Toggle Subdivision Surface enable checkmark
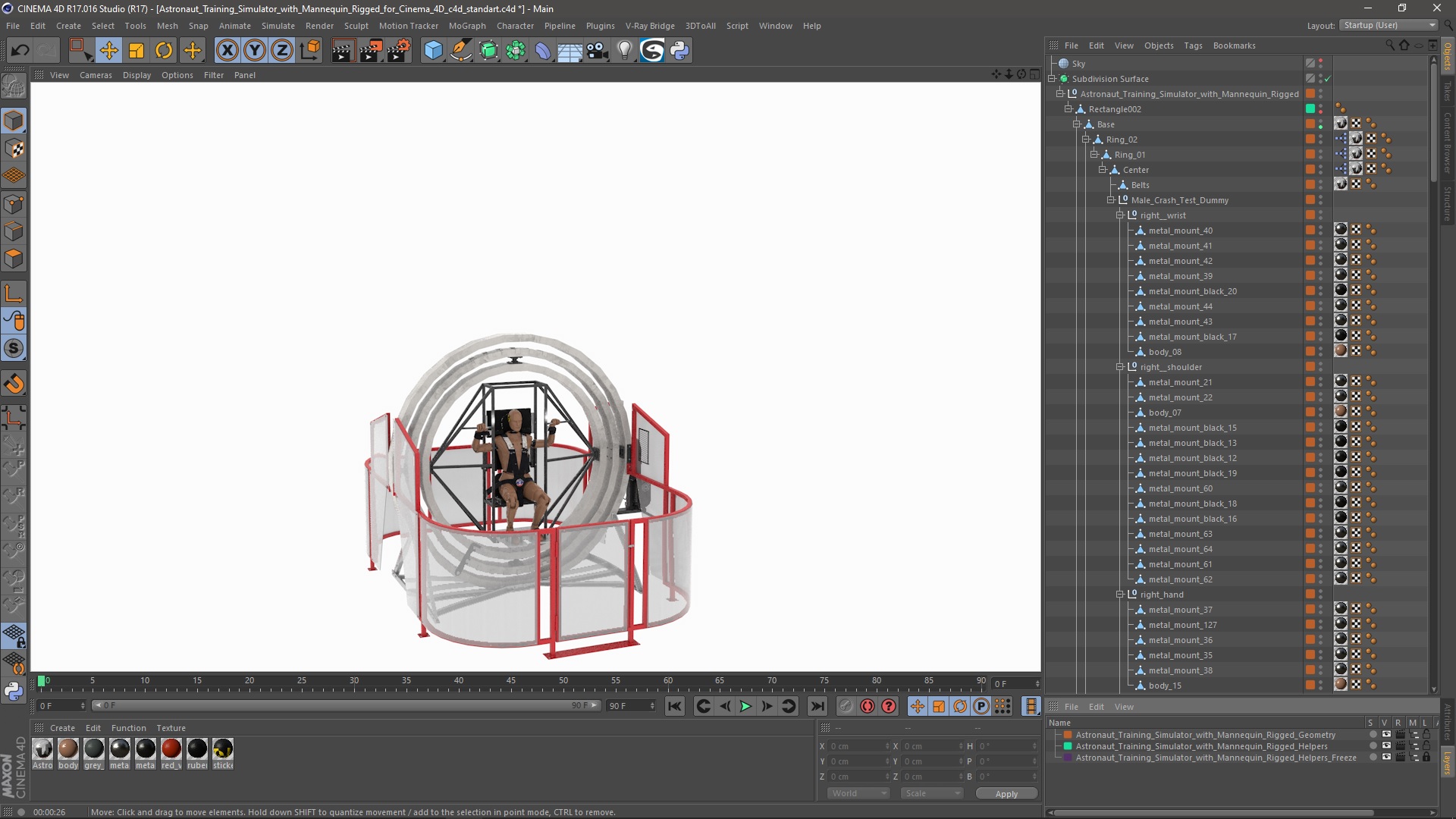The width and height of the screenshot is (1456, 819). pos(1328,79)
